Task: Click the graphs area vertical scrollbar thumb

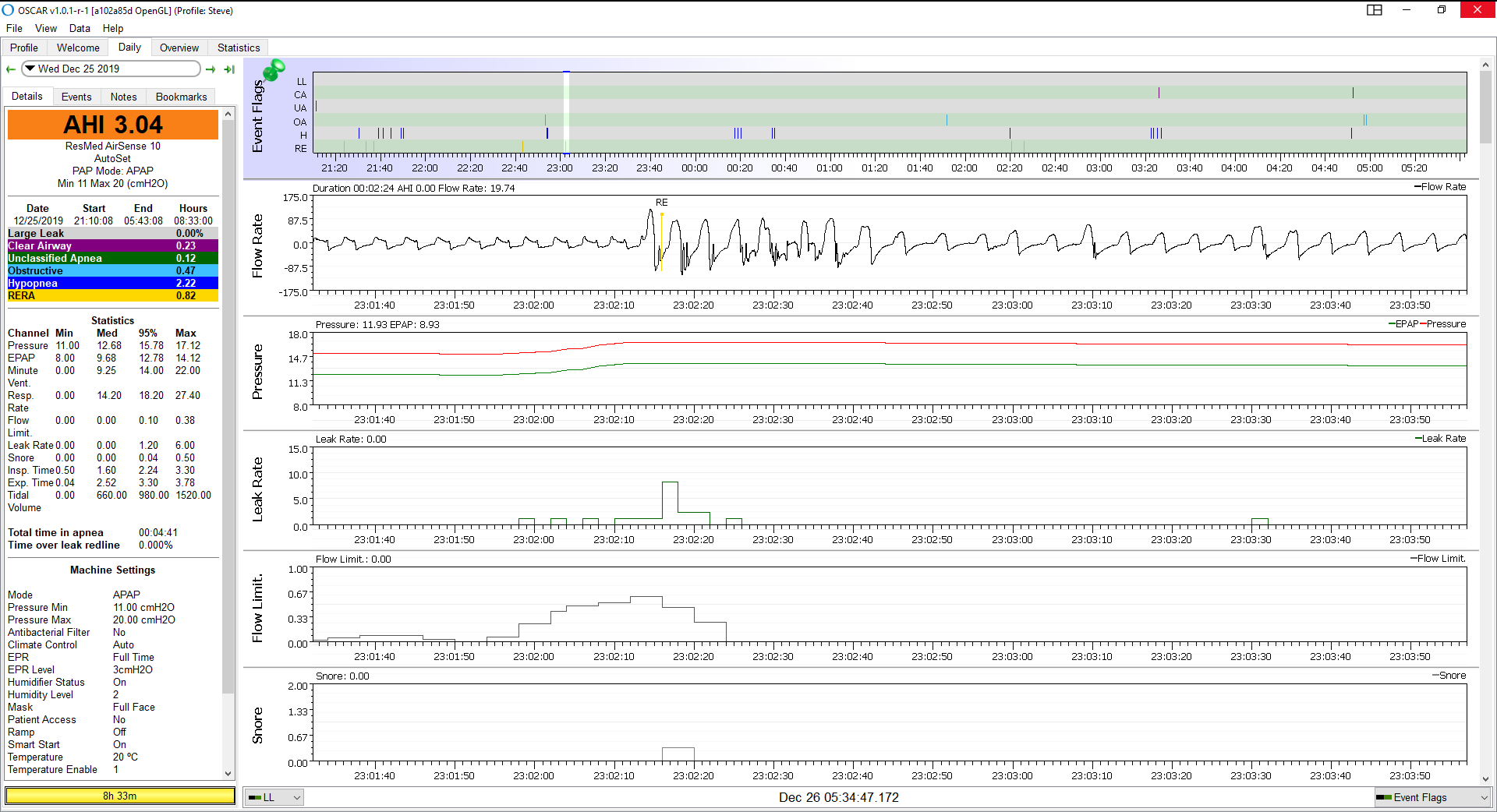Action: point(1485,108)
